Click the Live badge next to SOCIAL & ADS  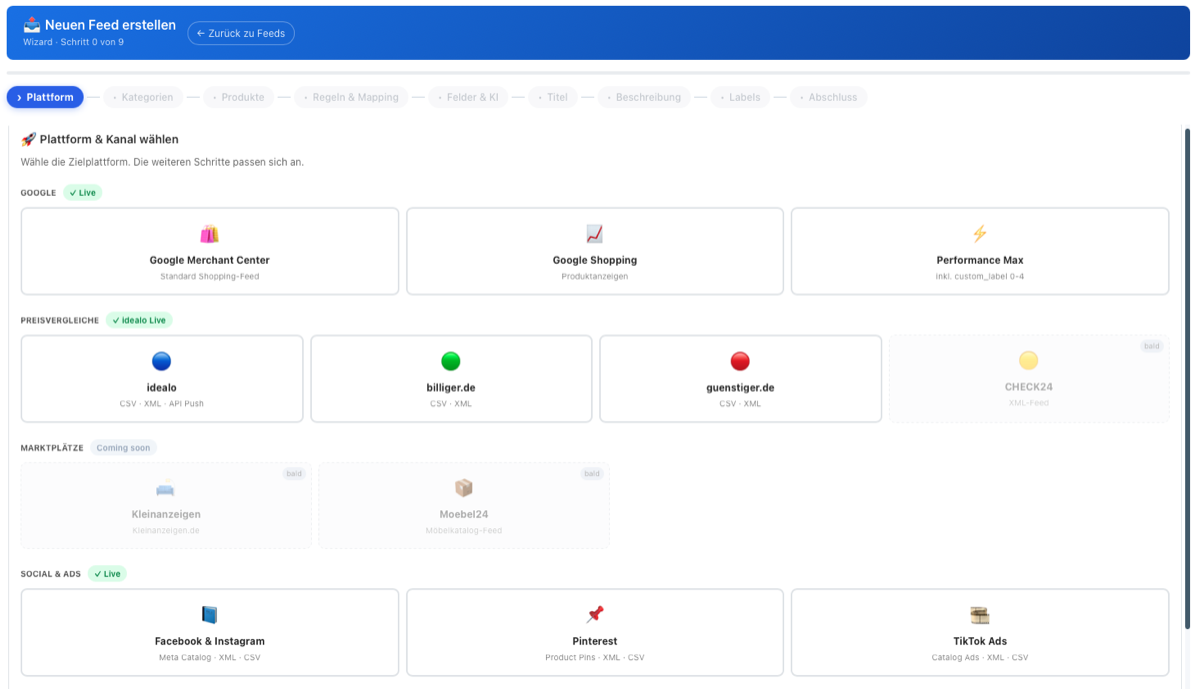coord(107,574)
